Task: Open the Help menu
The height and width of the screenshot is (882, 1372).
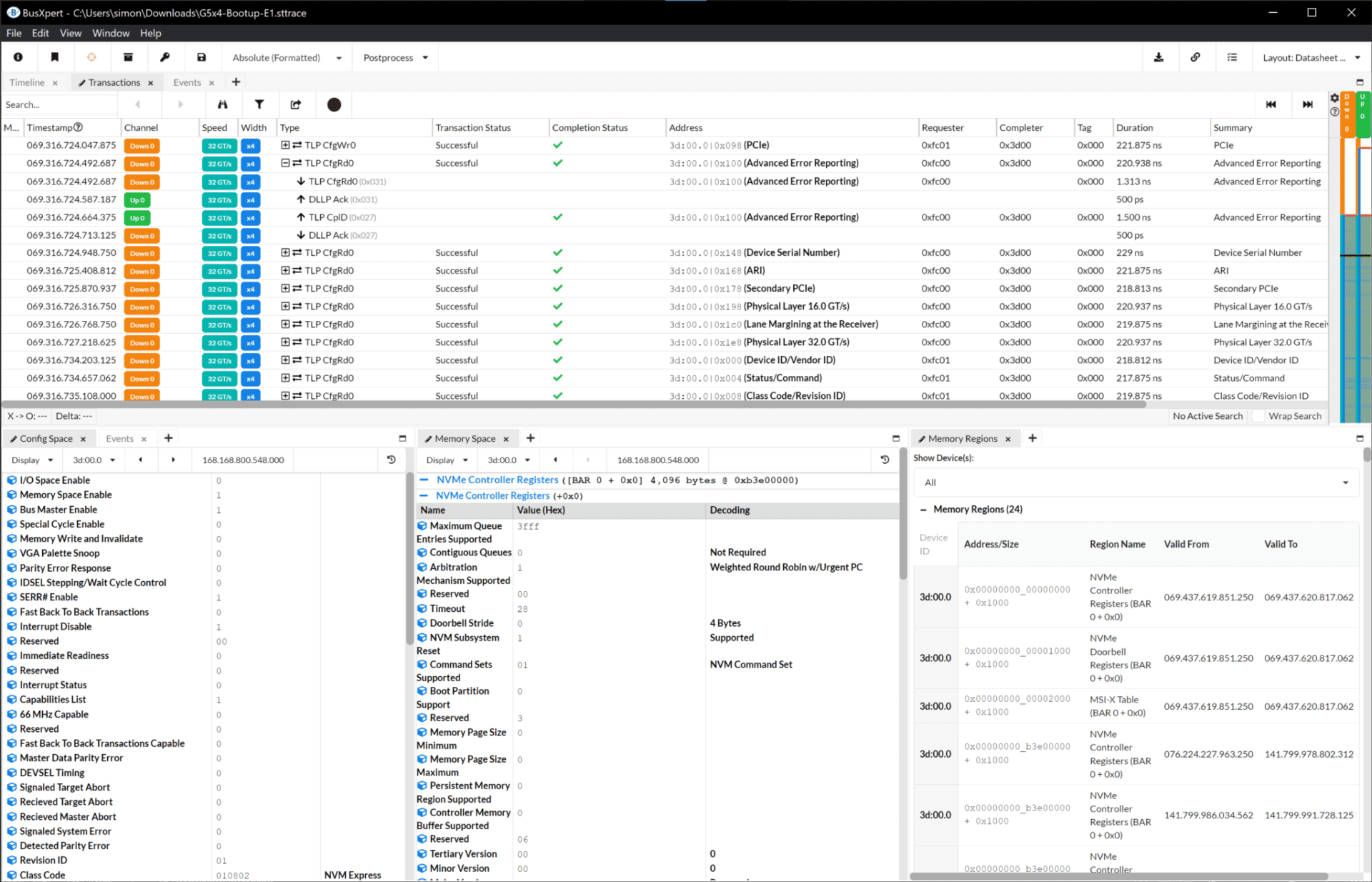Action: pos(151,33)
